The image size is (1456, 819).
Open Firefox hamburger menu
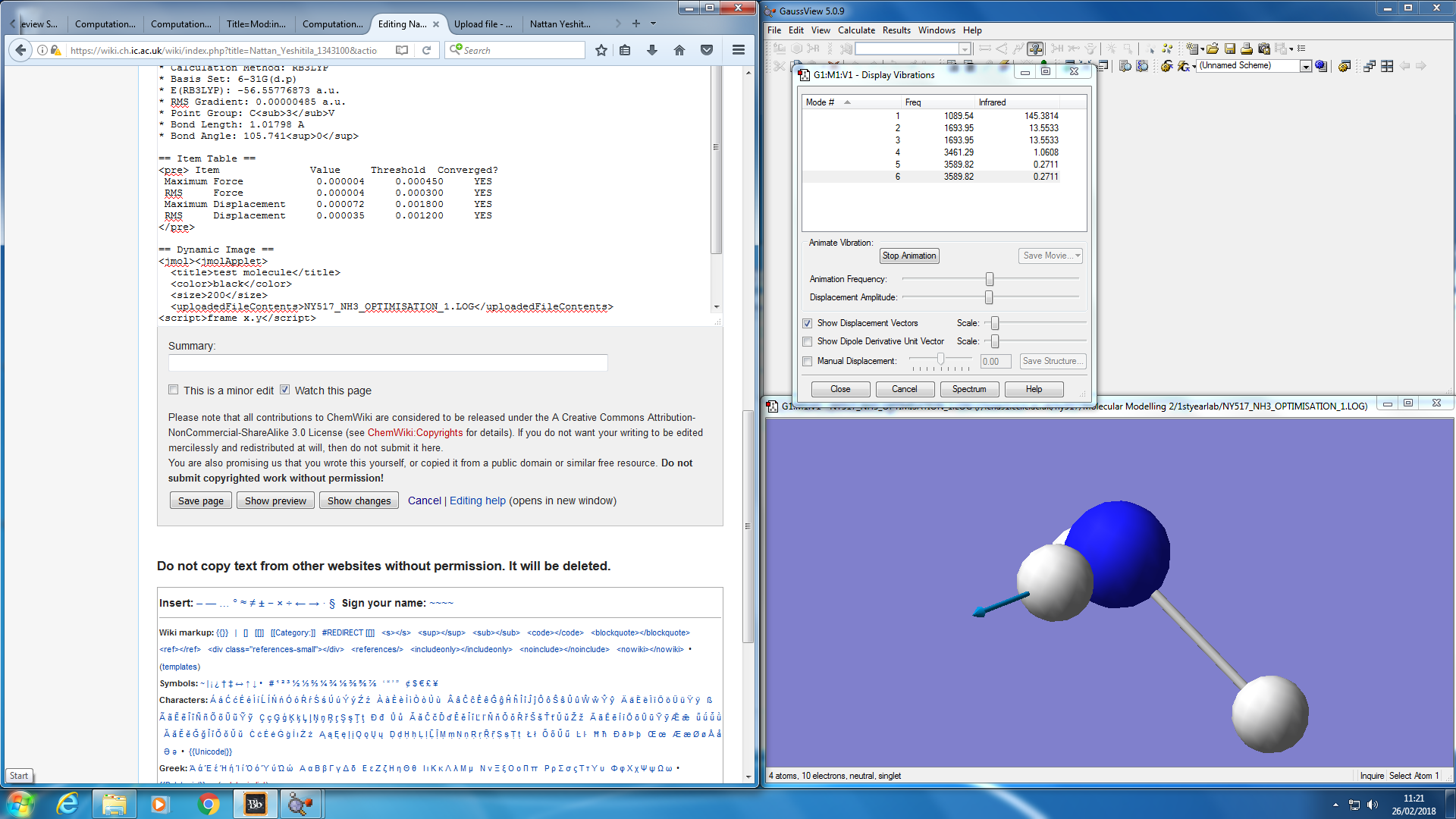click(738, 50)
